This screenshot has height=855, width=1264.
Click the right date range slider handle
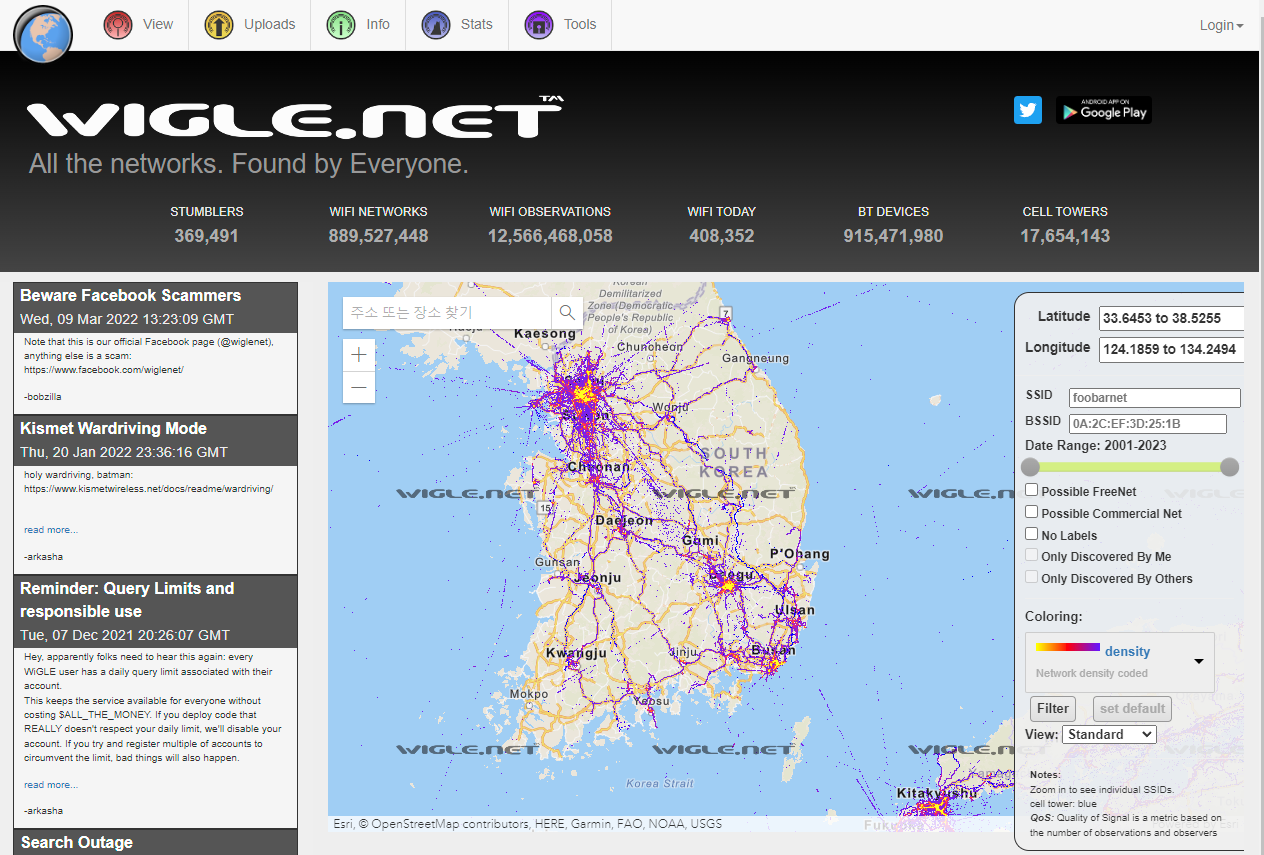point(1230,467)
